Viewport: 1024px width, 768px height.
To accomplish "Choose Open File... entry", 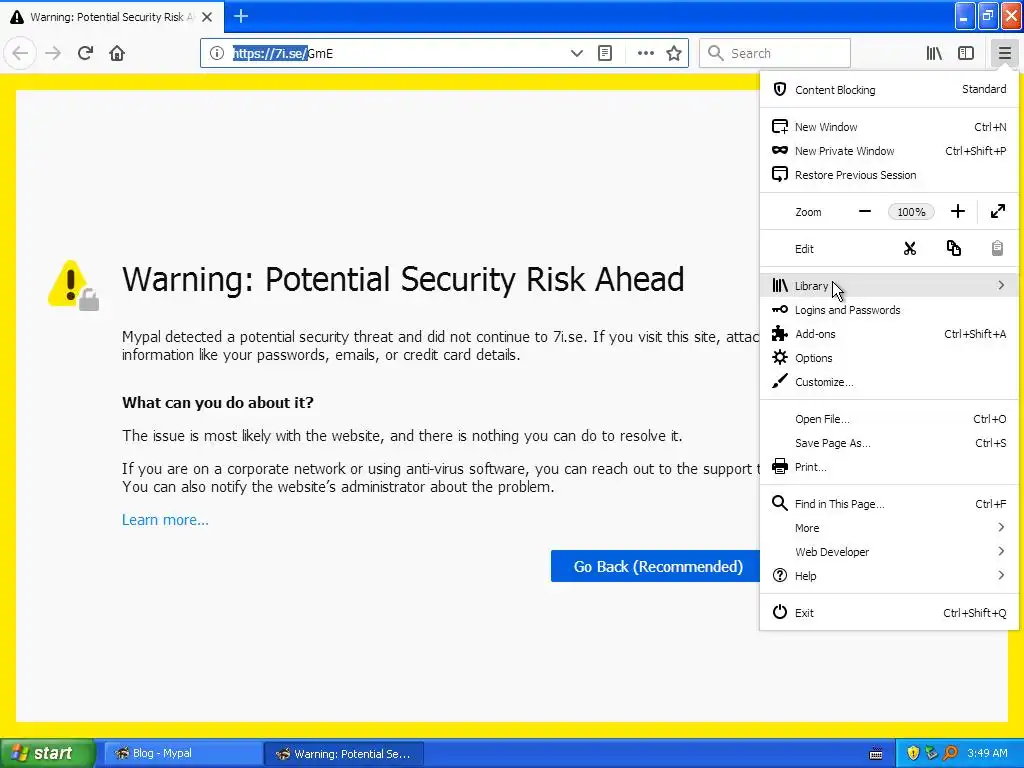I will point(889,419).
